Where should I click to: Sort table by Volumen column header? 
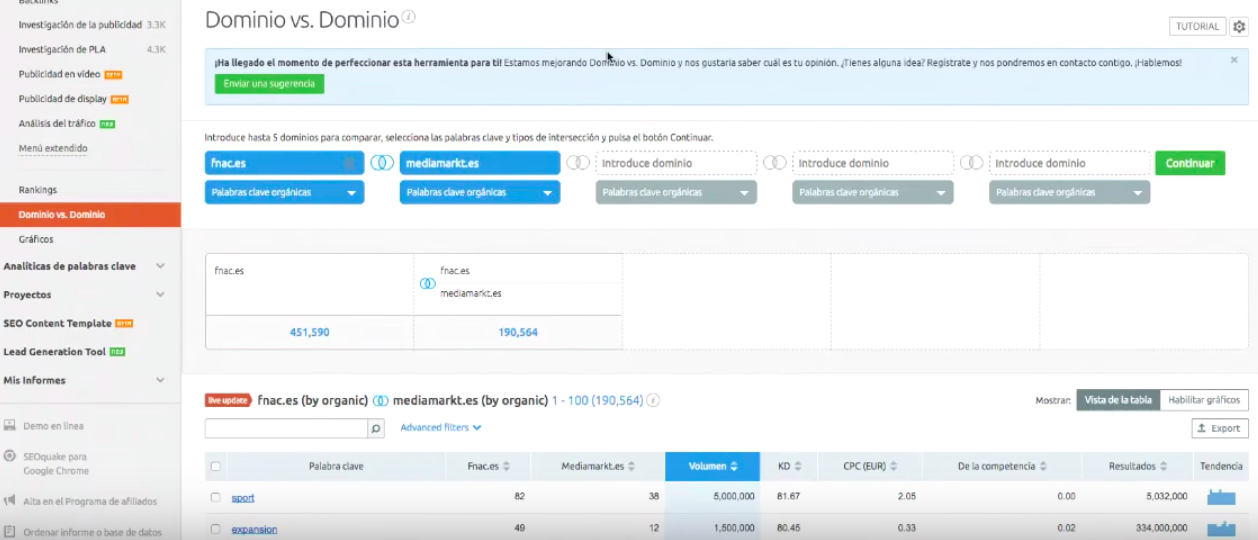tap(713, 466)
